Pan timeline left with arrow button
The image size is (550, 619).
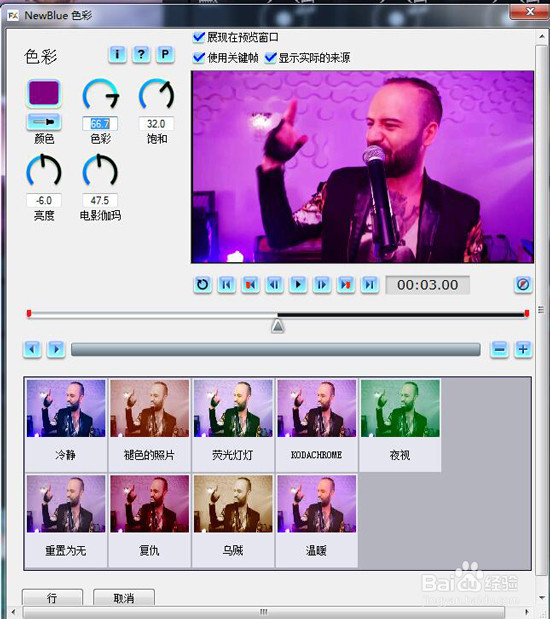(x=32, y=349)
